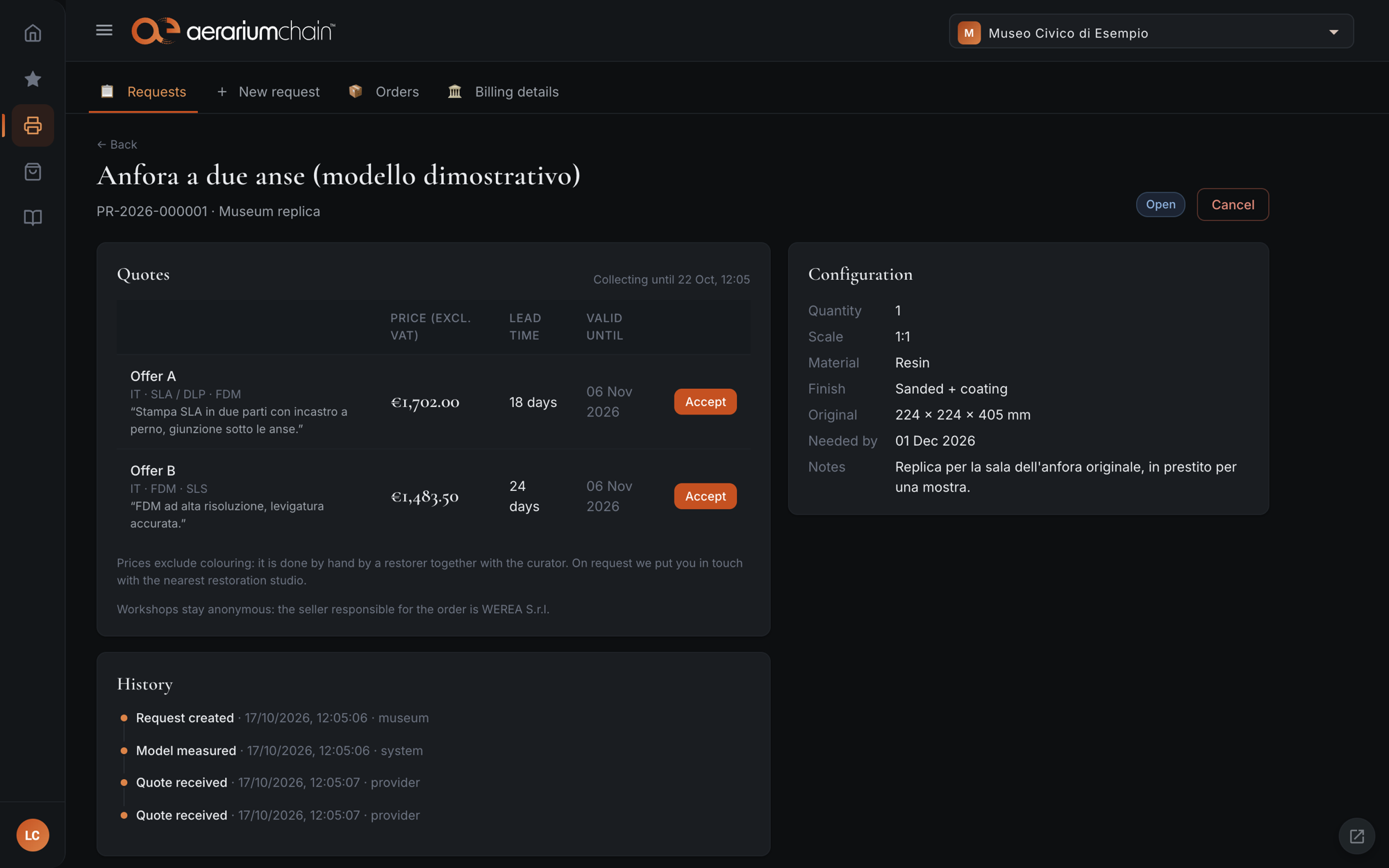Image resolution: width=1389 pixels, height=868 pixels.
Task: Click the Anfora a due anse heading
Action: click(x=338, y=176)
